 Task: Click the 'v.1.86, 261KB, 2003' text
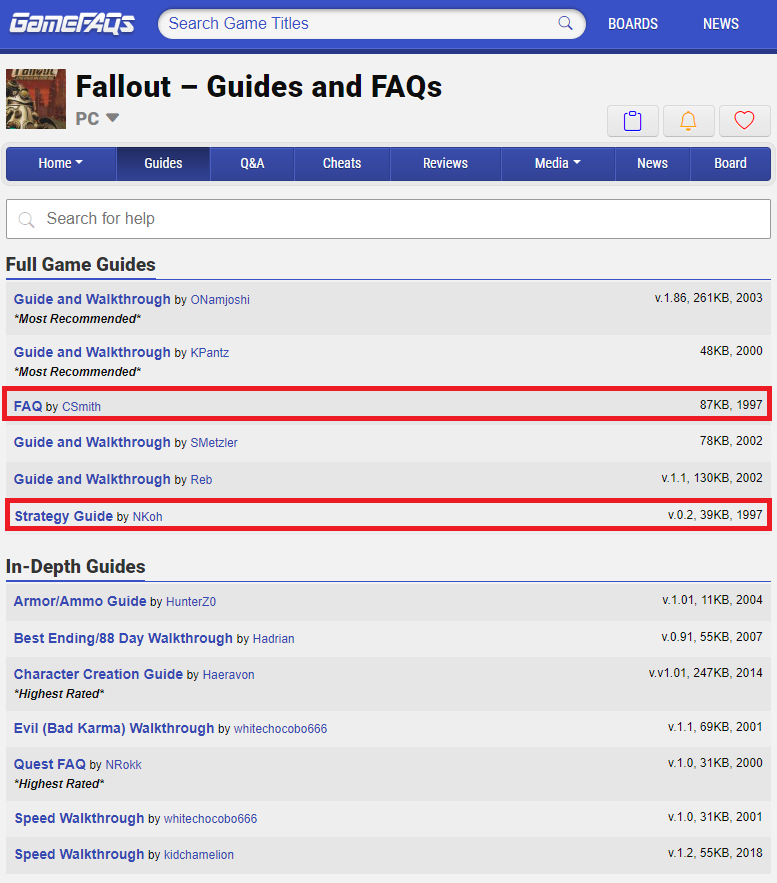(708, 298)
